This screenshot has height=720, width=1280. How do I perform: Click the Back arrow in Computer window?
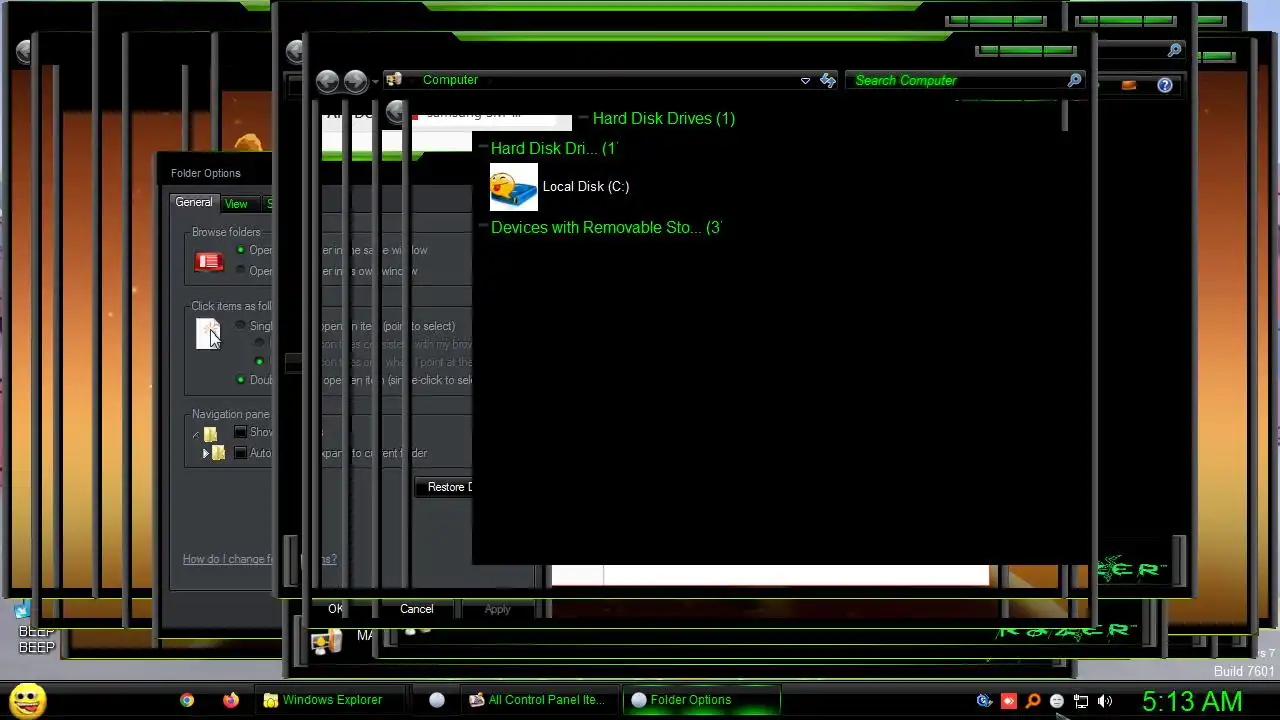[327, 81]
